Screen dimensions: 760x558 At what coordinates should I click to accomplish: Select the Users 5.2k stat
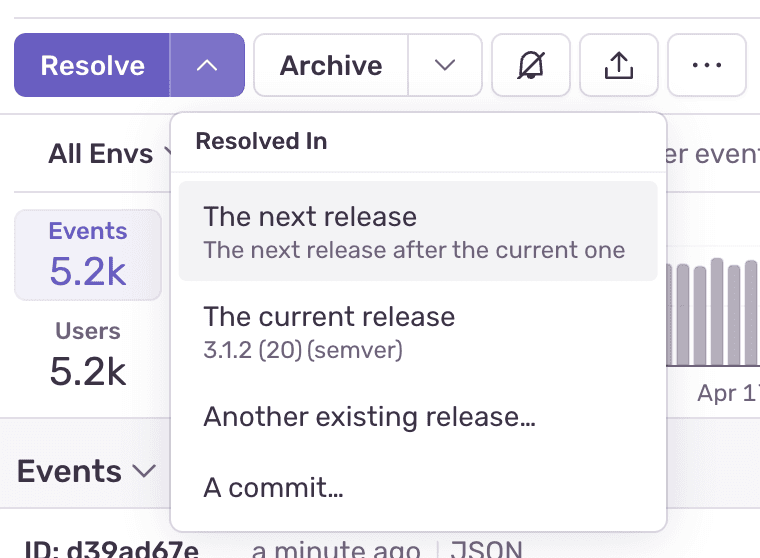(88, 354)
